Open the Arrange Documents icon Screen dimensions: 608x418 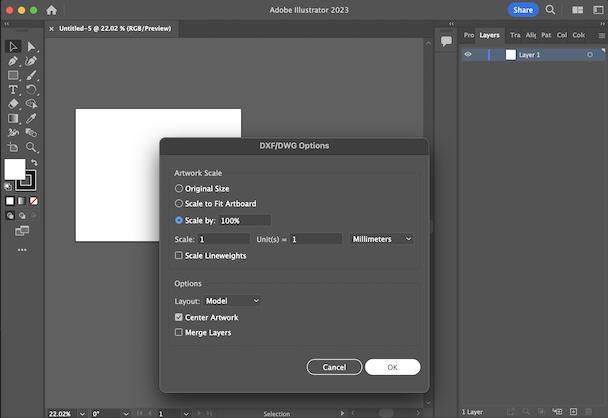(577, 10)
